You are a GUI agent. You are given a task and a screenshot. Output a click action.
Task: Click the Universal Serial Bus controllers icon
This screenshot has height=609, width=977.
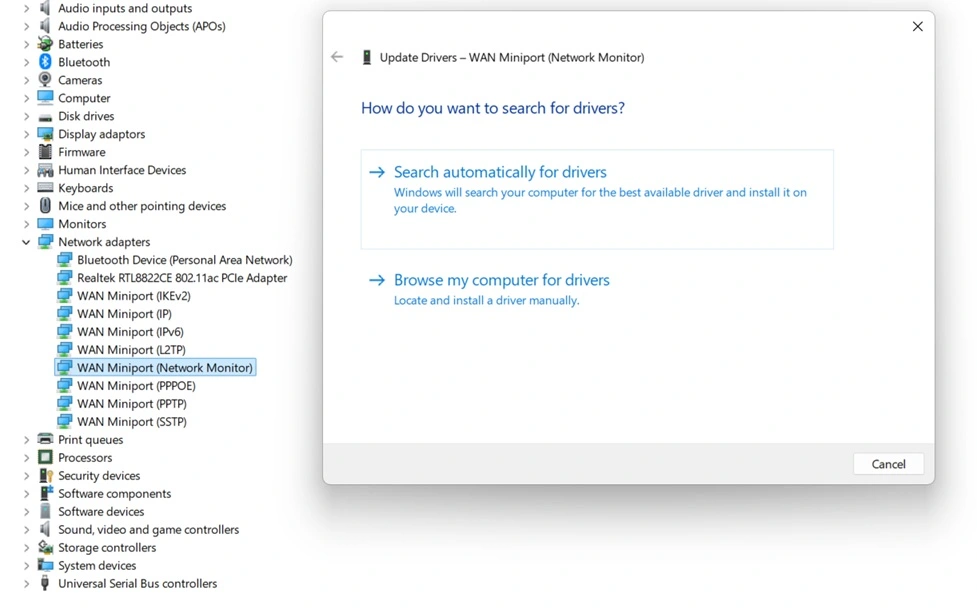point(45,583)
